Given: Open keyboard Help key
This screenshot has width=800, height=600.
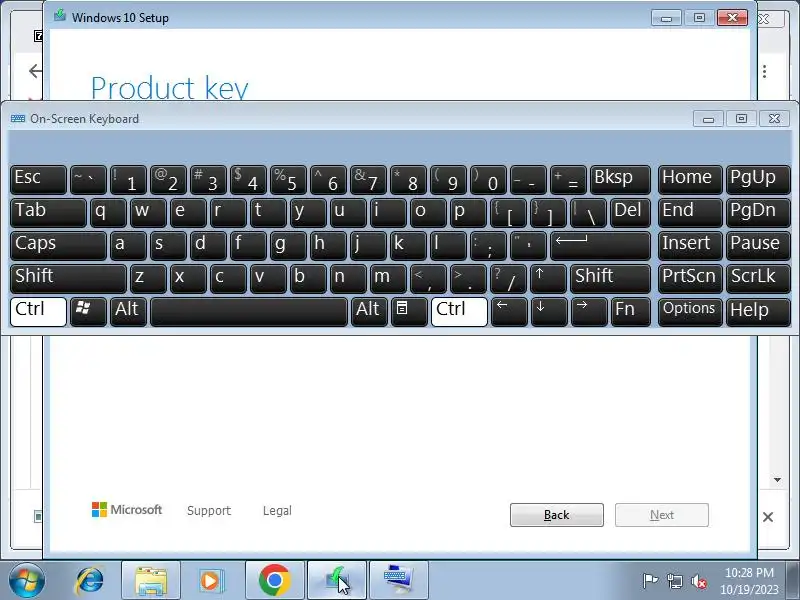Looking at the screenshot, I should 758,312.
